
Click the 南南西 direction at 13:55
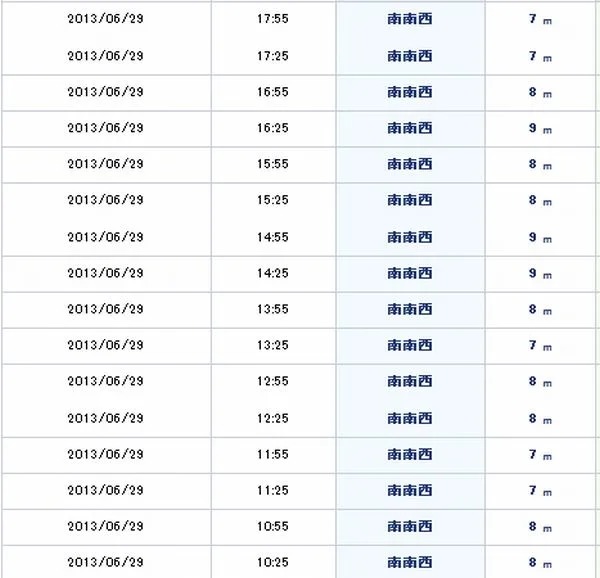pos(410,309)
